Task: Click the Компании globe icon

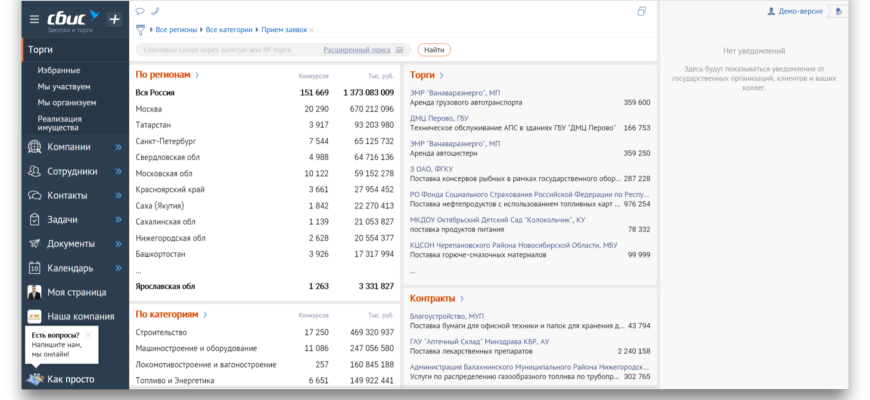Action: 34,147
